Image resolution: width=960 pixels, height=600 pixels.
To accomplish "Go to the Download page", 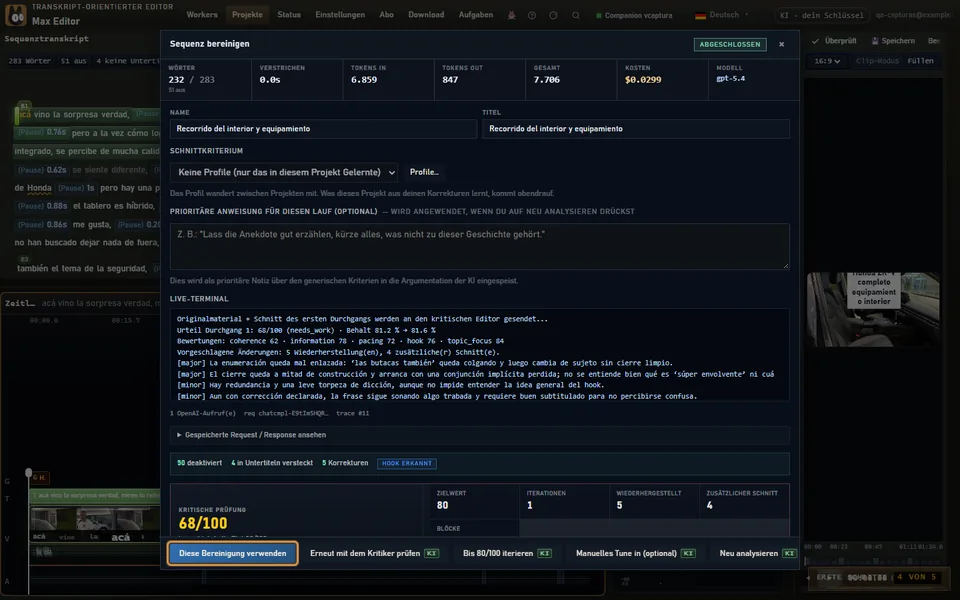I will coord(426,15).
